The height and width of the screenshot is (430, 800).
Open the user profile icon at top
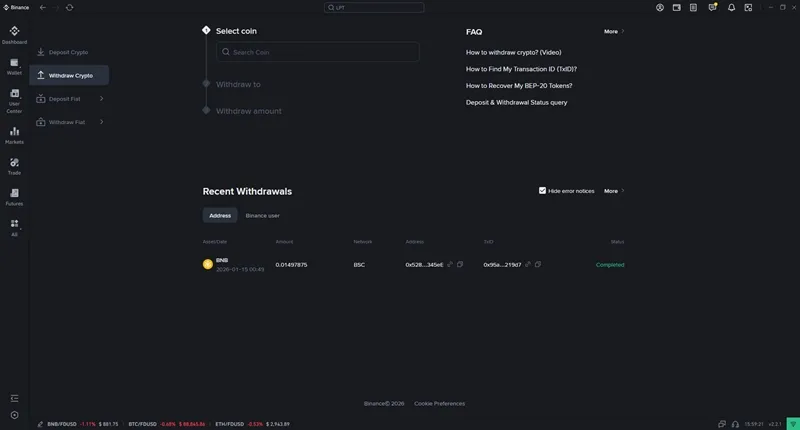coord(660,7)
